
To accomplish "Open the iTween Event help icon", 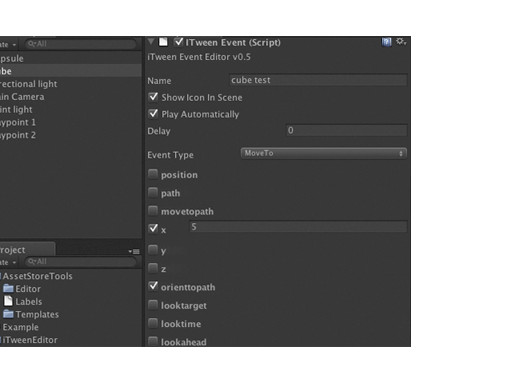I will 386,42.
